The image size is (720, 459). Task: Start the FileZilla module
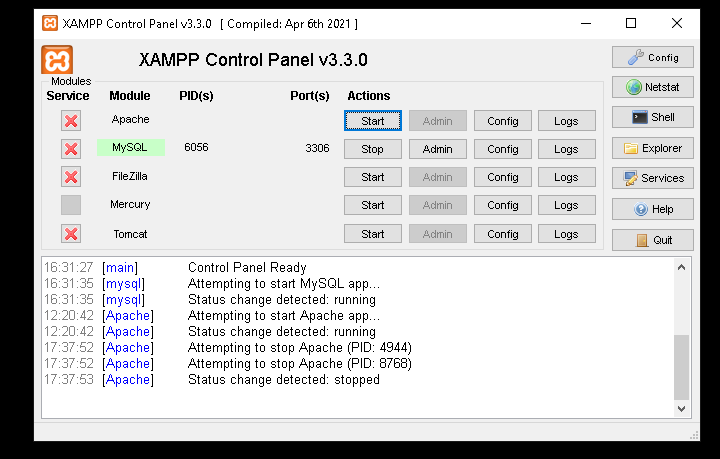[x=372, y=177]
